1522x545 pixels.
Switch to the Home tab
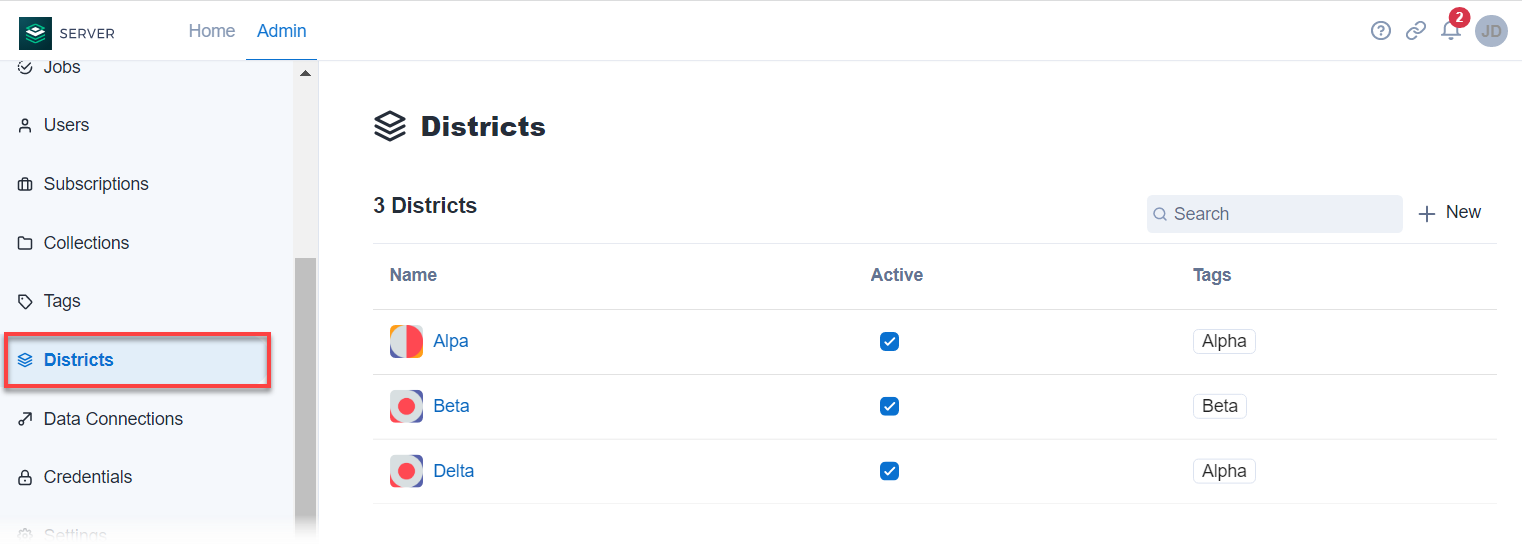pyautogui.click(x=212, y=31)
